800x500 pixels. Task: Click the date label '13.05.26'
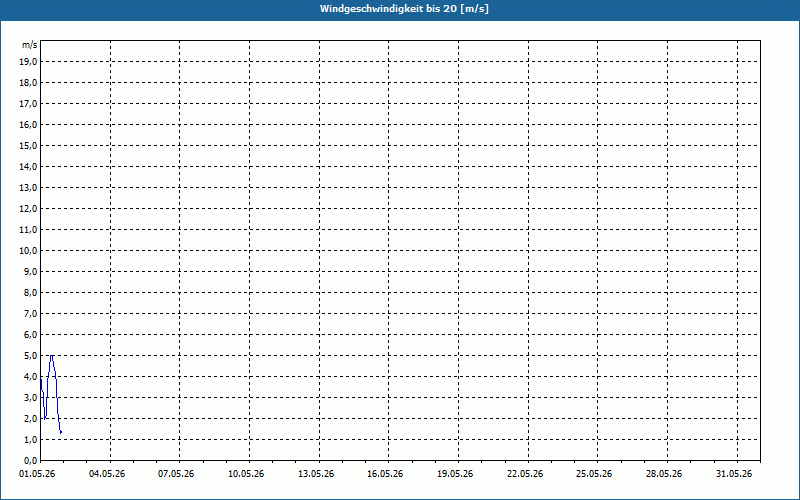316,474
